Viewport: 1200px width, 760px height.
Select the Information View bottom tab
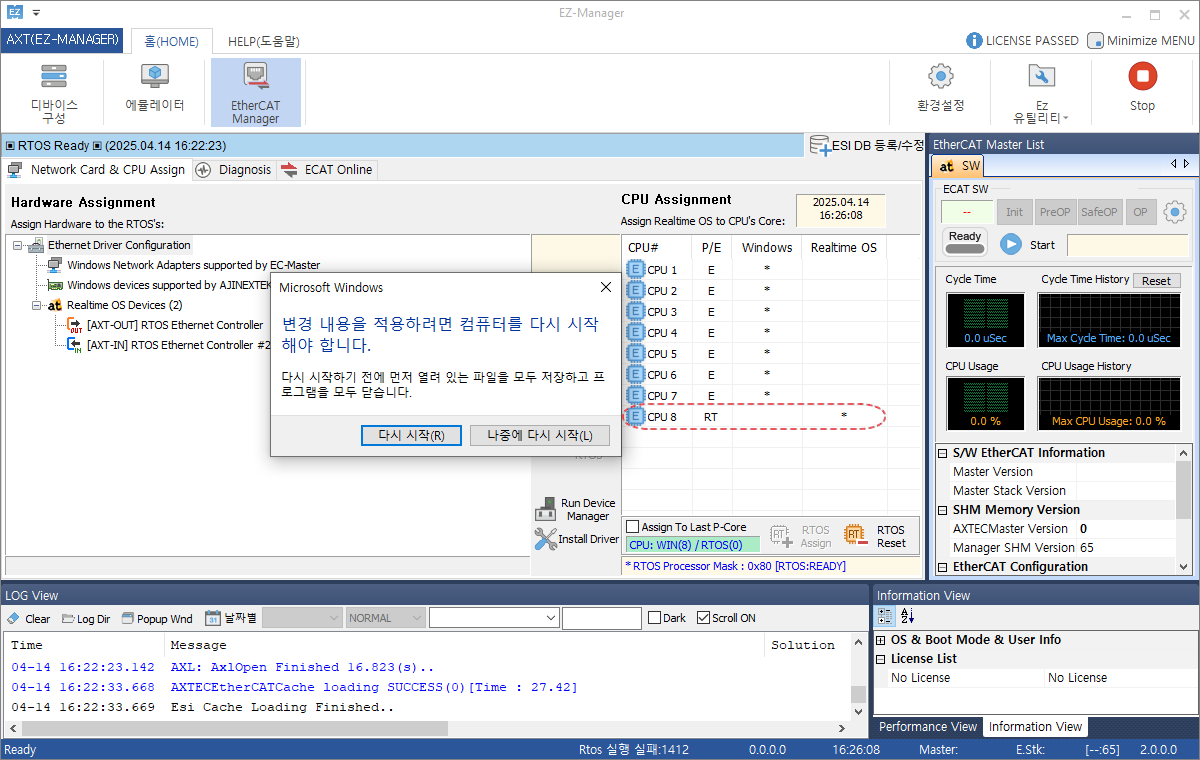1035,727
